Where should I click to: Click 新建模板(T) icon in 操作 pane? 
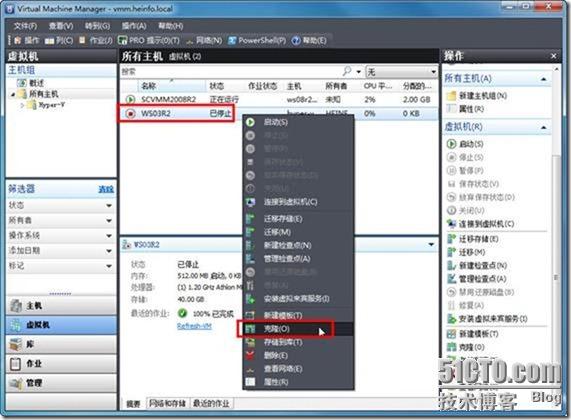click(x=451, y=333)
